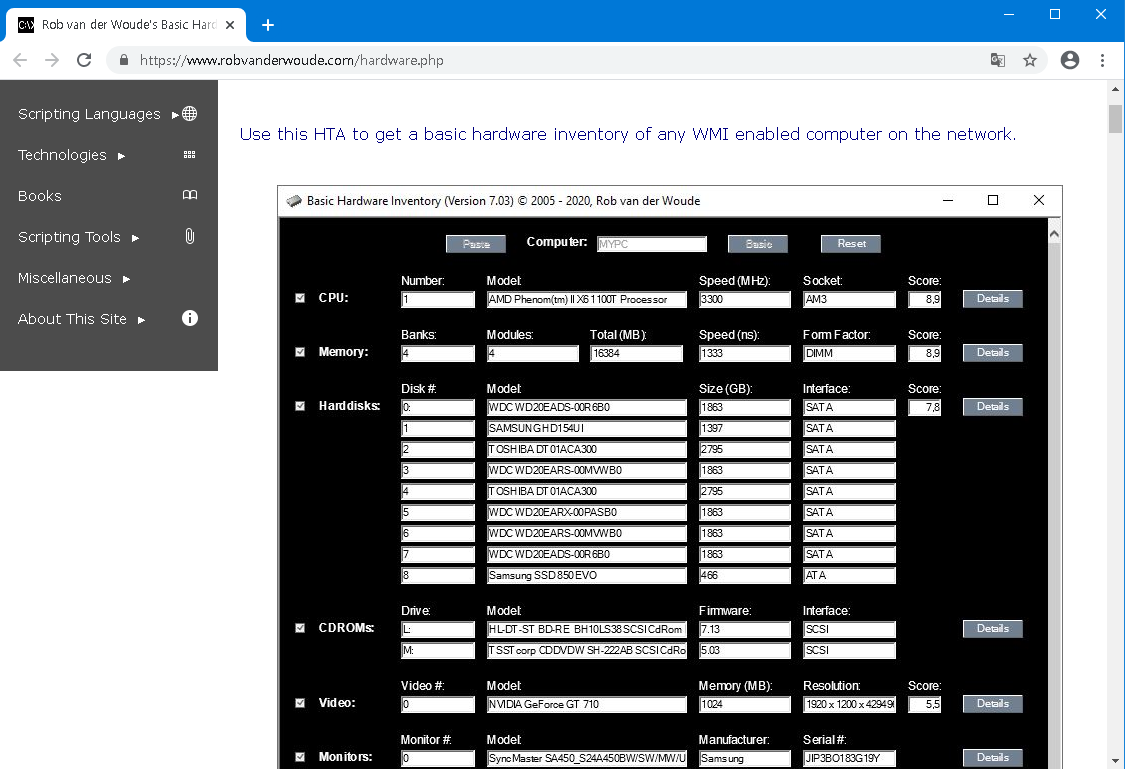Toggle the CDROMs checkbox
This screenshot has height=769, width=1125.
point(300,628)
